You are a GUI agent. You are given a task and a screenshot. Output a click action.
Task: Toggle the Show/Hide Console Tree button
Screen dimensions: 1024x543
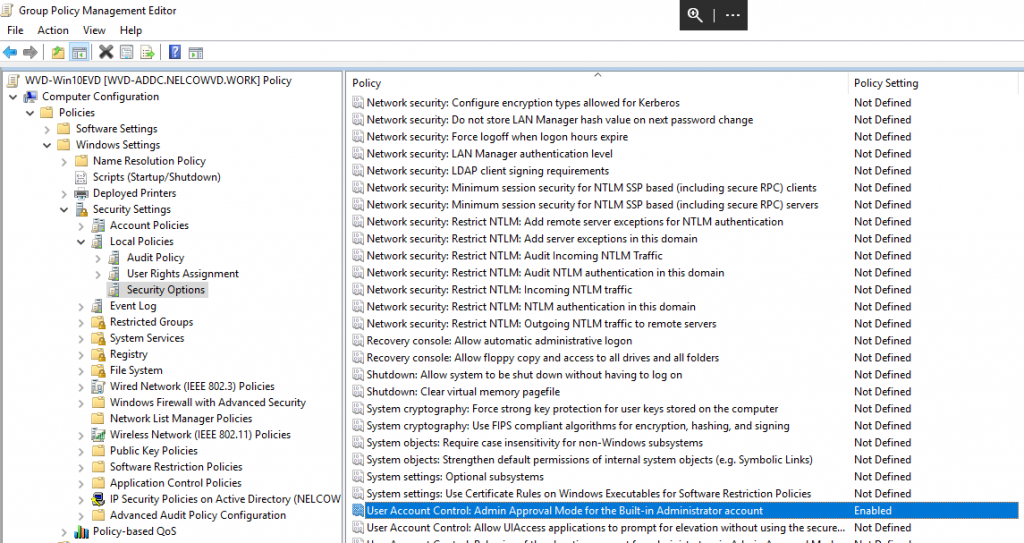[x=79, y=52]
